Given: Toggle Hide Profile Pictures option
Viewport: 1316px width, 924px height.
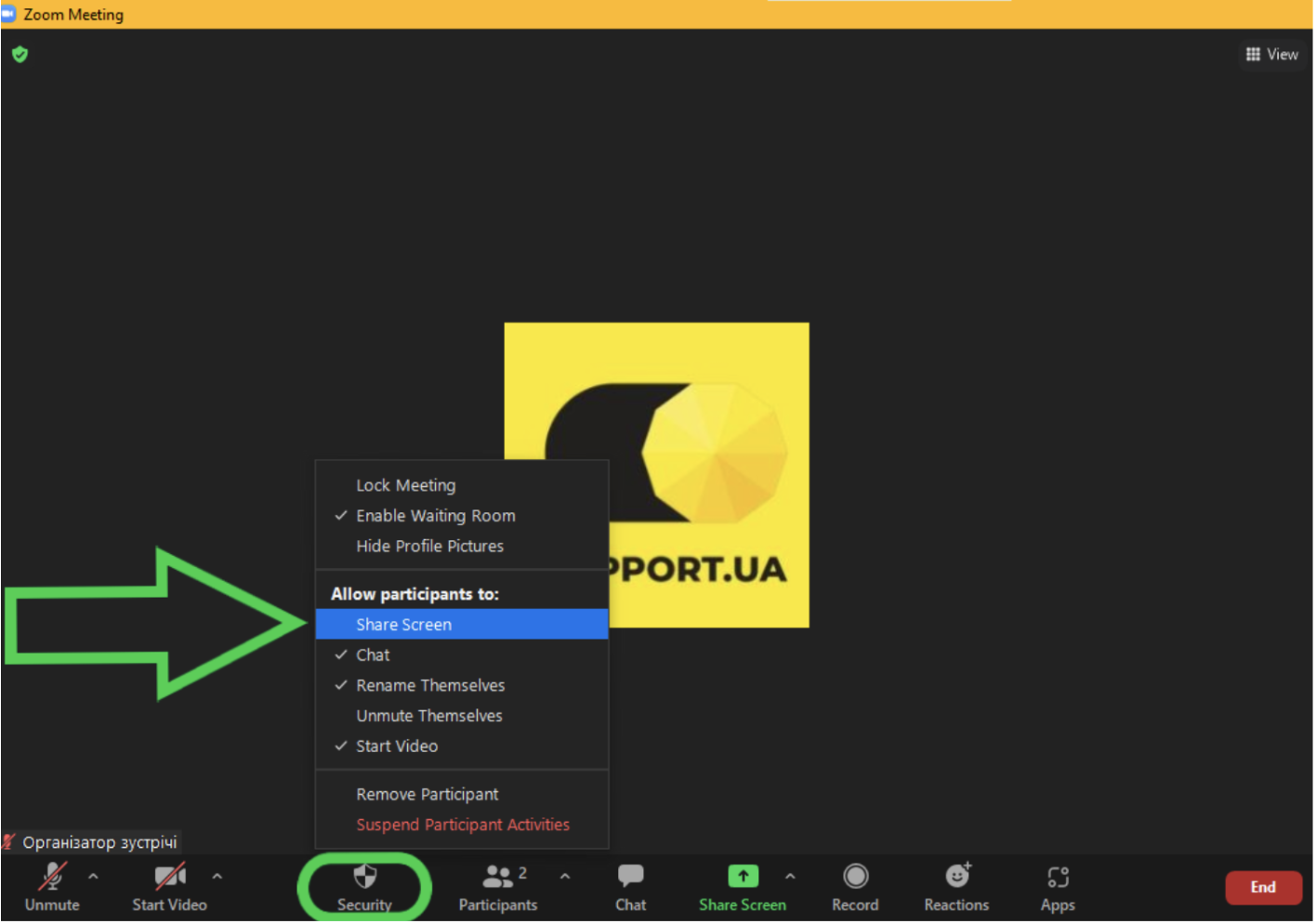Looking at the screenshot, I should click(x=462, y=548).
